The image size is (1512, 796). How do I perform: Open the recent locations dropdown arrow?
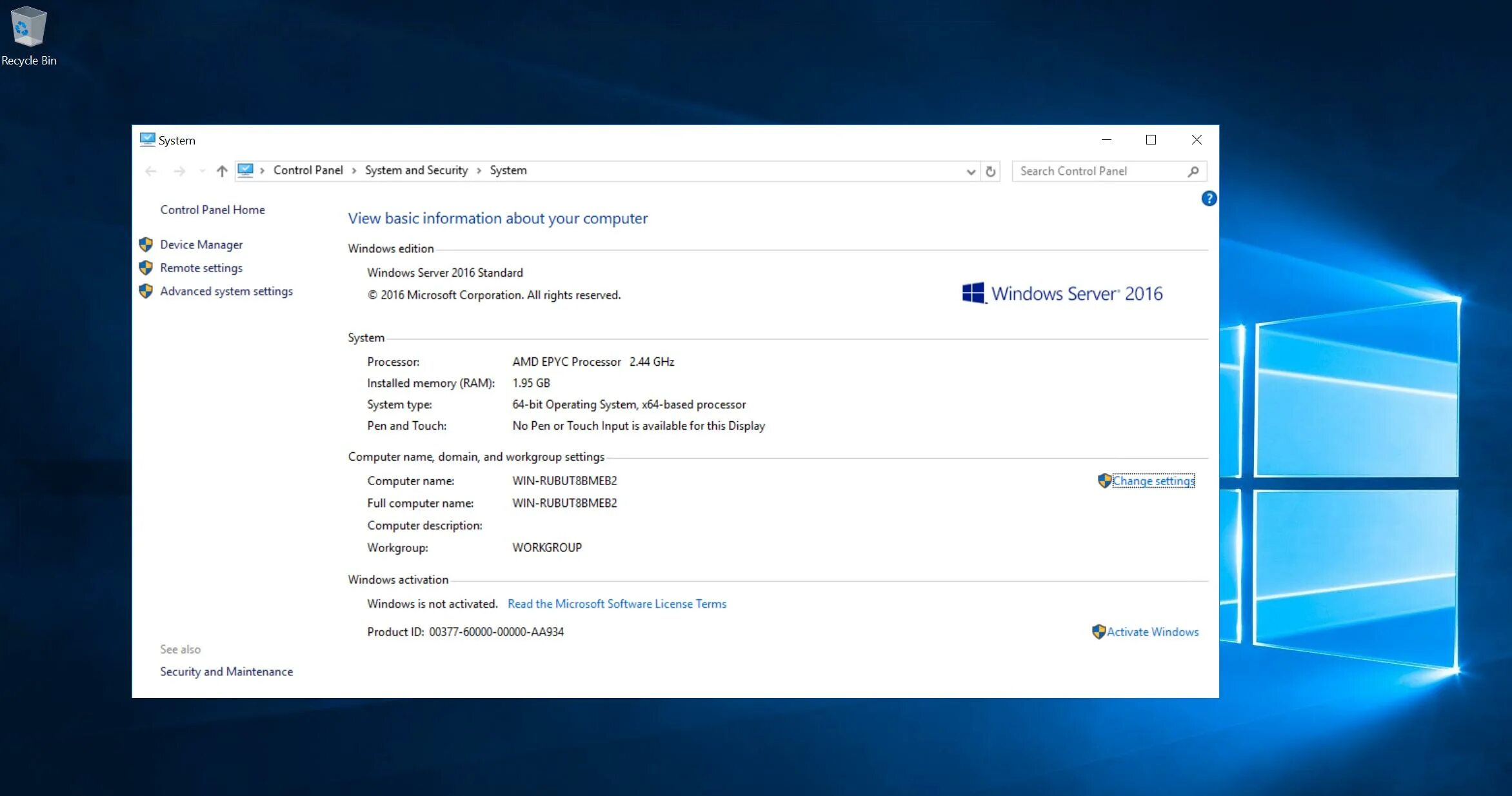click(202, 171)
